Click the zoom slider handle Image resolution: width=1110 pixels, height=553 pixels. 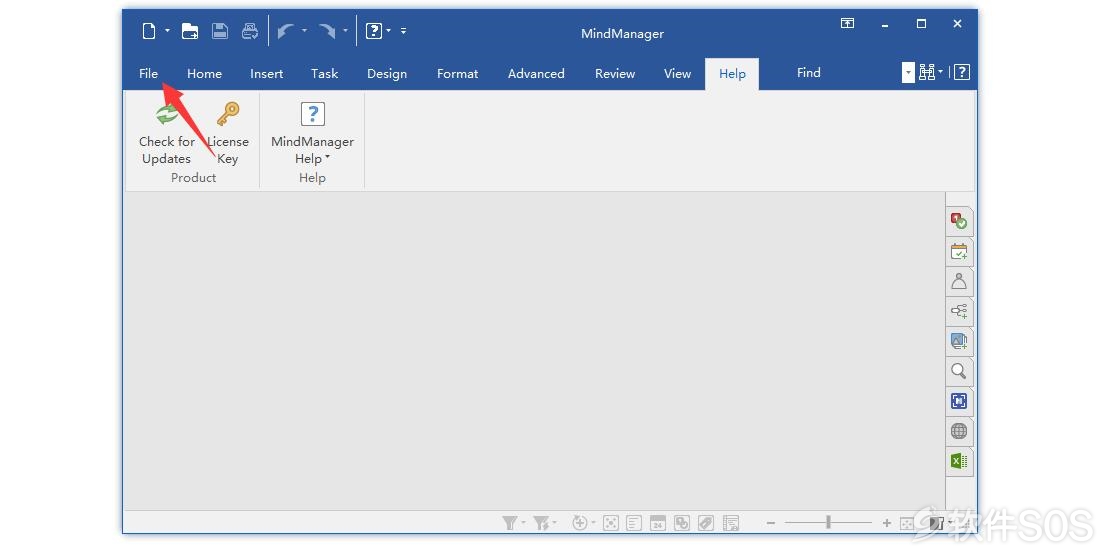[828, 523]
